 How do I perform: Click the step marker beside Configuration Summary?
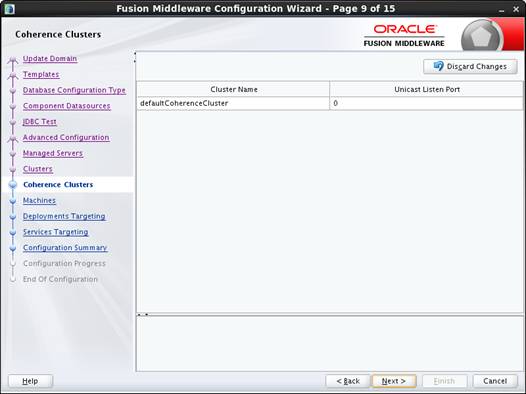[13, 248]
